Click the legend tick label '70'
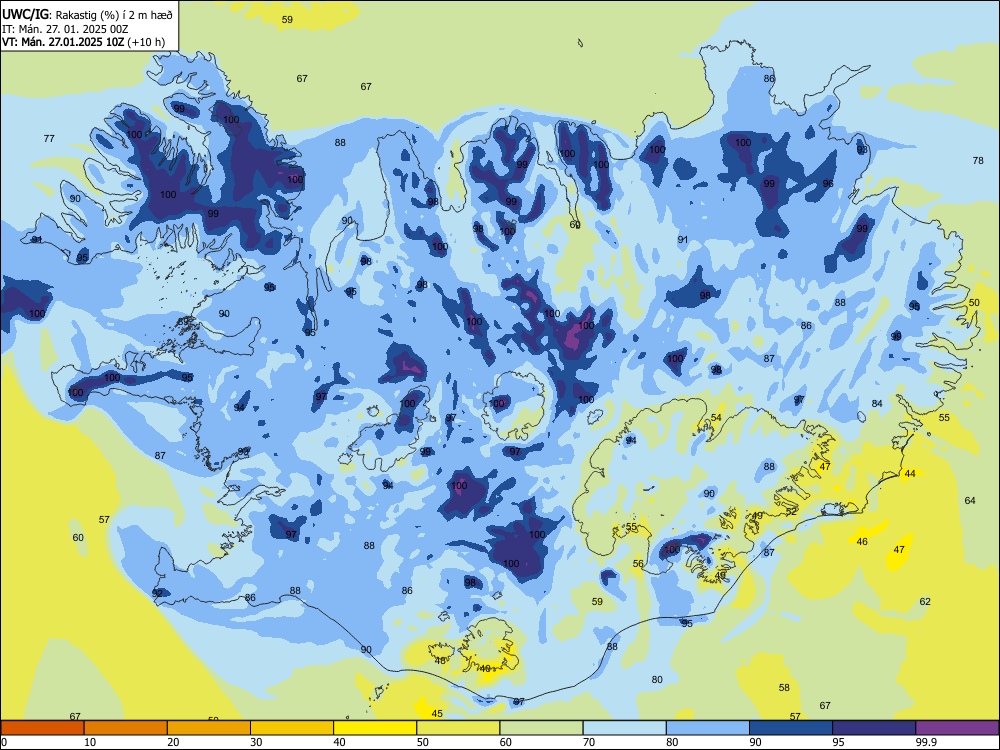This screenshot has height=750, width=1000. pos(589,742)
